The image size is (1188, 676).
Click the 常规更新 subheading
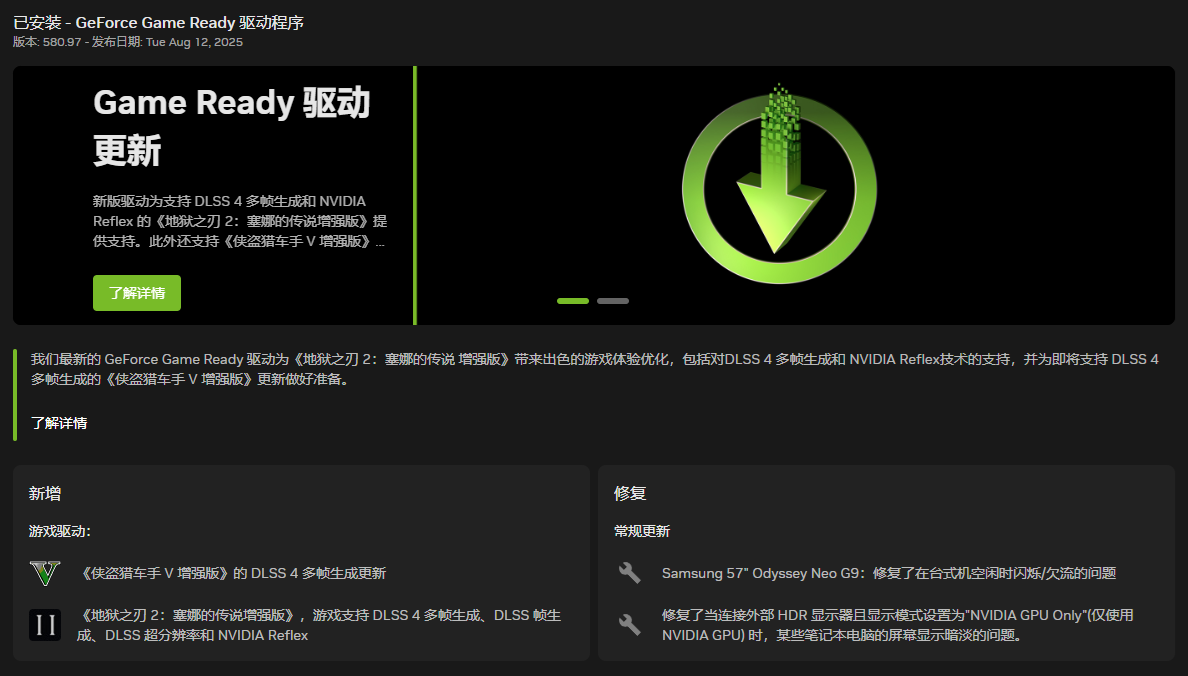pos(642,531)
